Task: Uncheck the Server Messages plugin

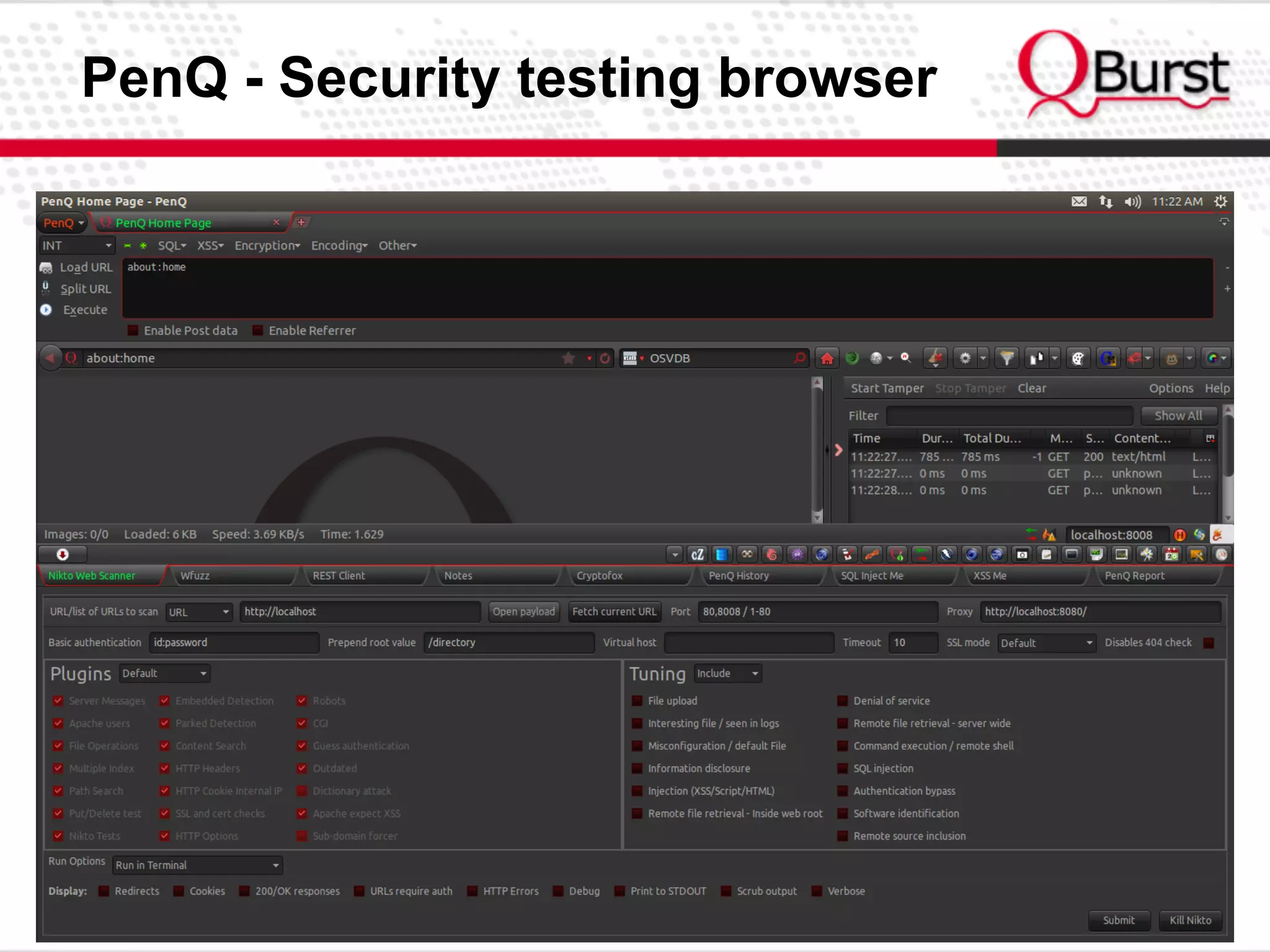Action: (58, 701)
